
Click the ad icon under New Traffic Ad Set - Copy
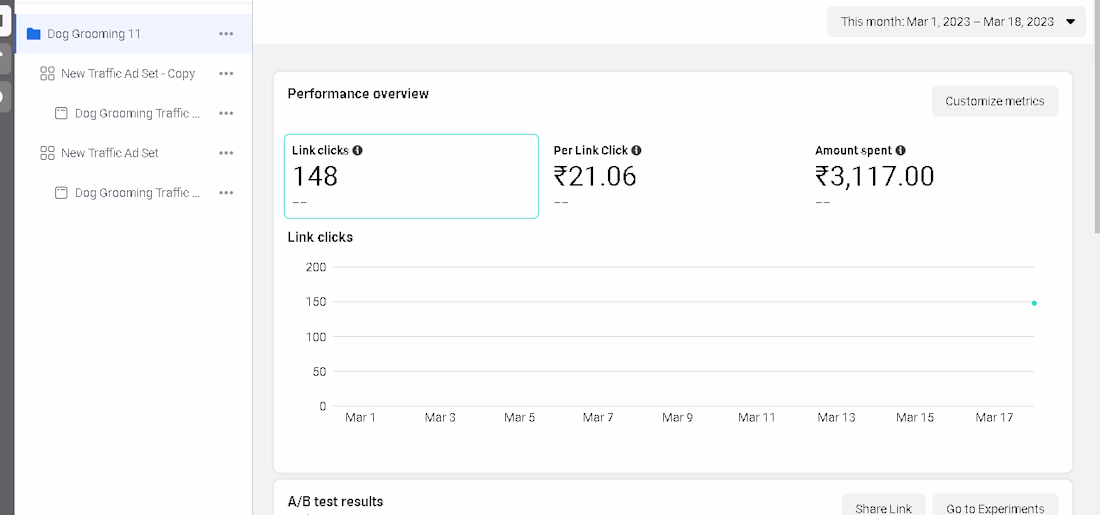[x=61, y=113]
